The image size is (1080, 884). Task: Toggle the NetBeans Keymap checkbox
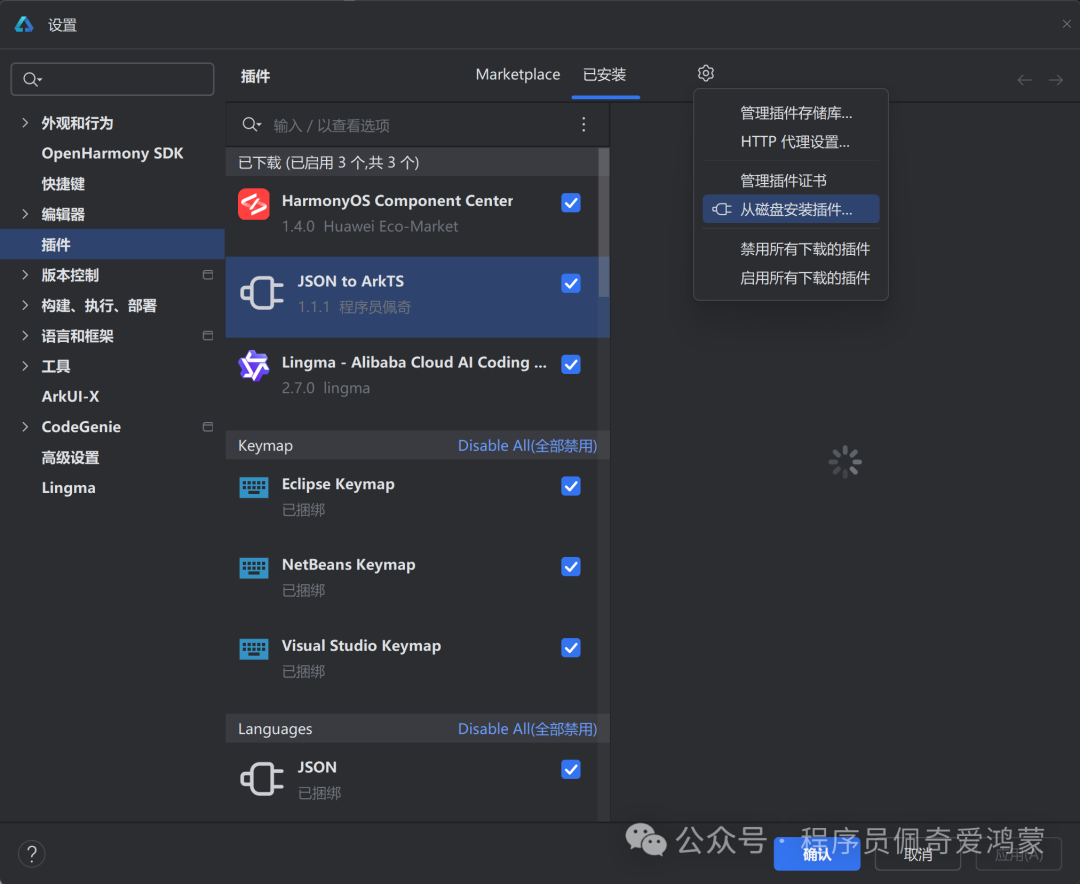[571, 566]
